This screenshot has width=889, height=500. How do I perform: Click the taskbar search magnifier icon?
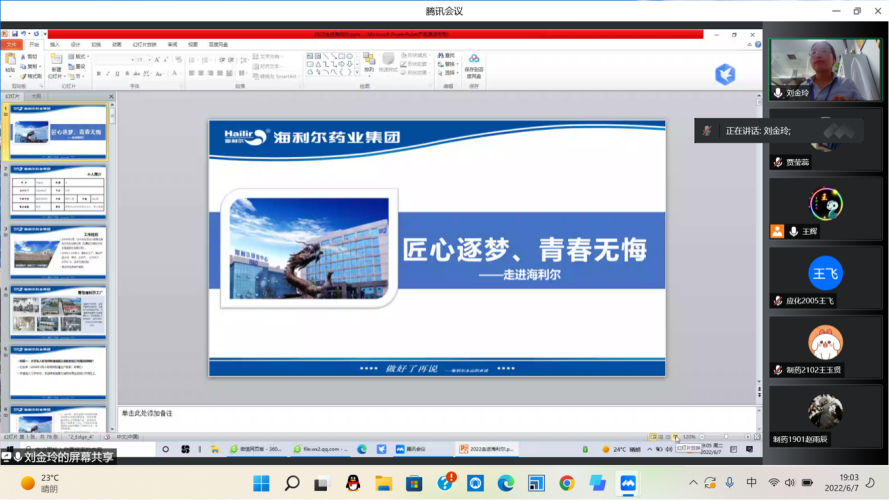click(292, 484)
